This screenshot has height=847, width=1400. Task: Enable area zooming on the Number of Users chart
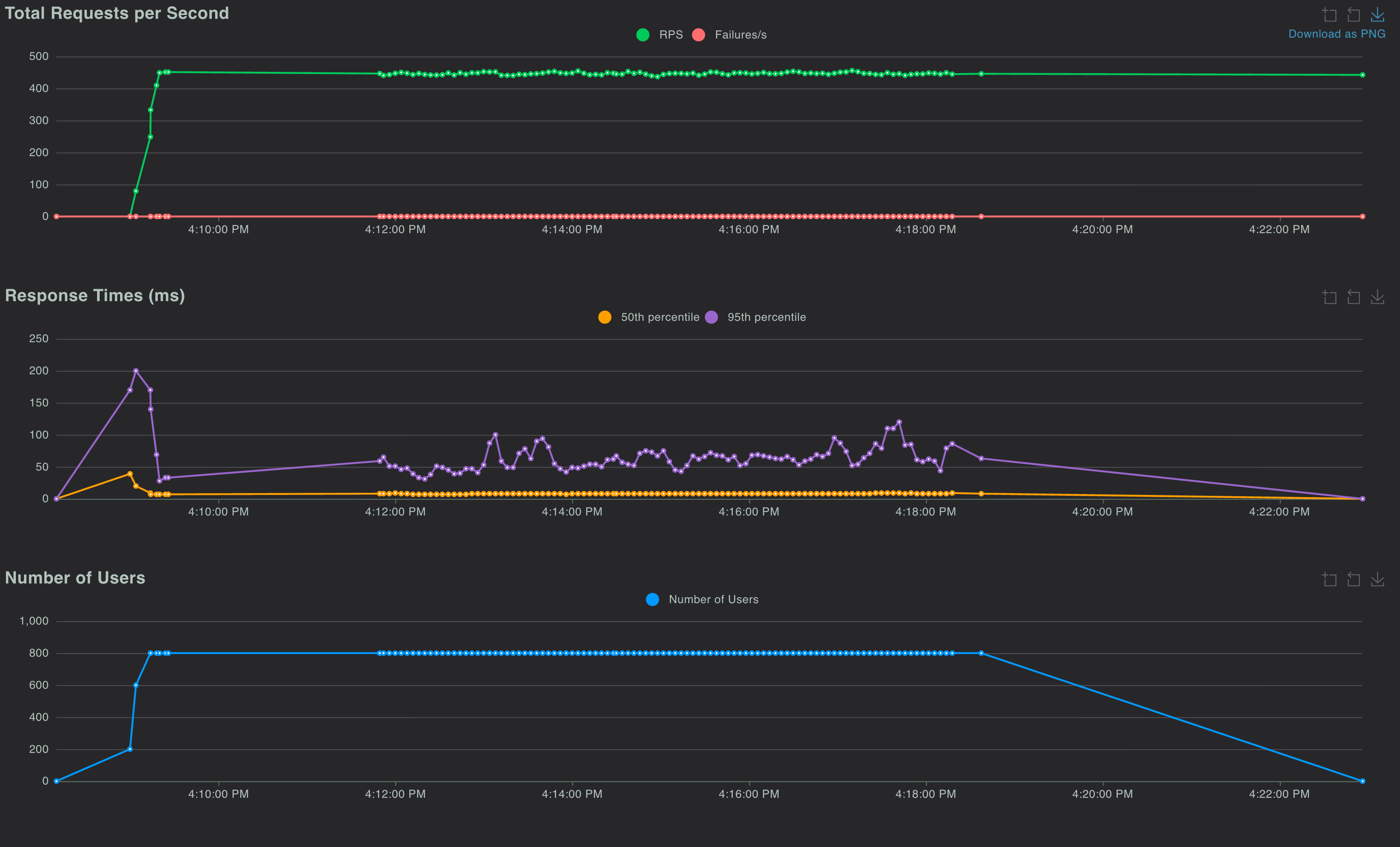pos(1329,579)
